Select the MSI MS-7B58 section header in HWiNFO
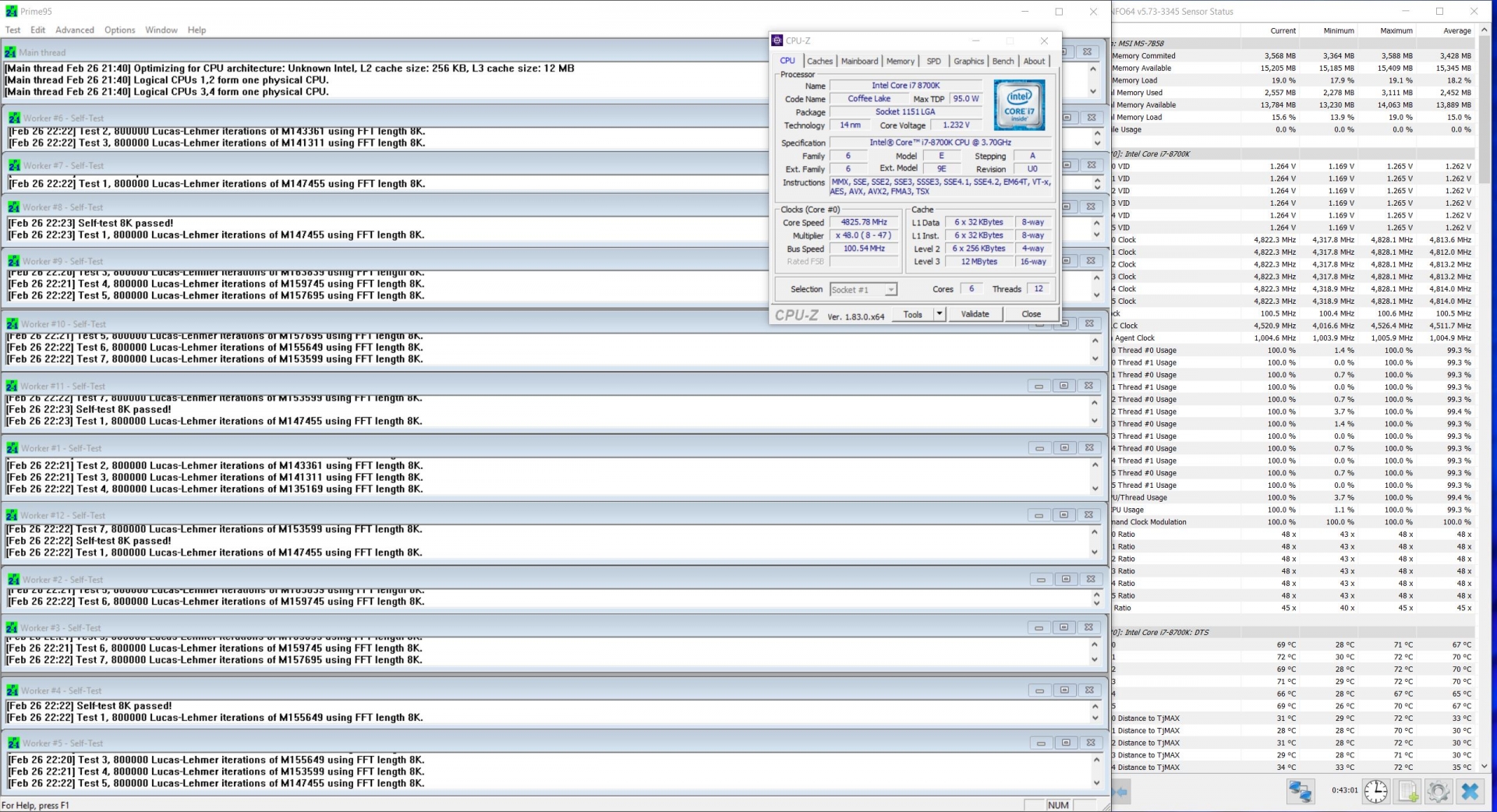 [x=1293, y=44]
